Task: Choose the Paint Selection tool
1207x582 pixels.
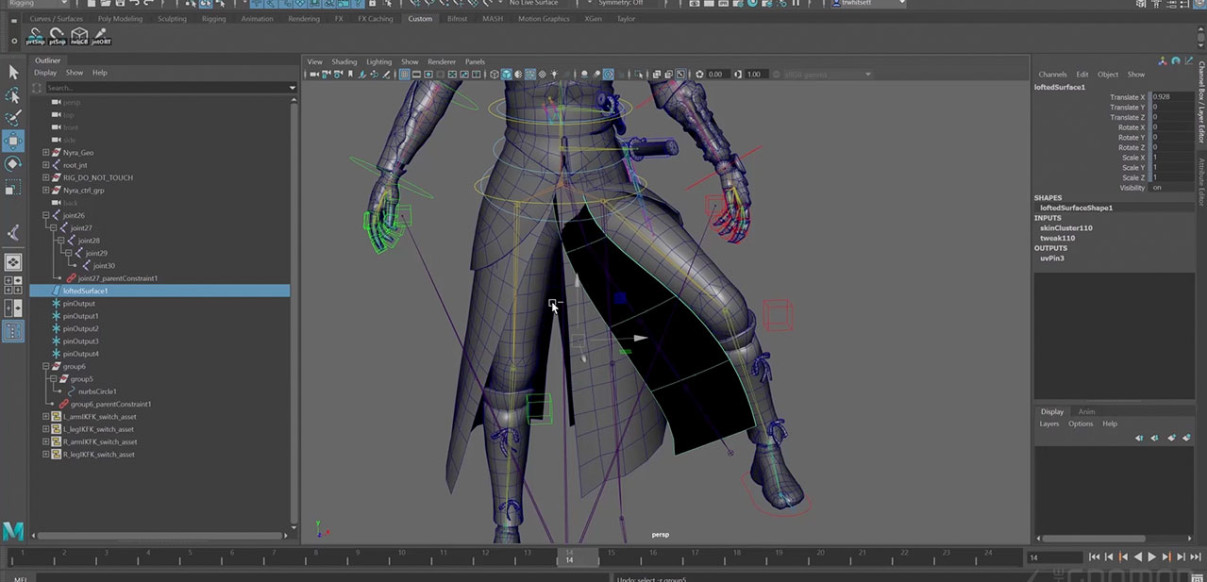Action: (x=13, y=118)
